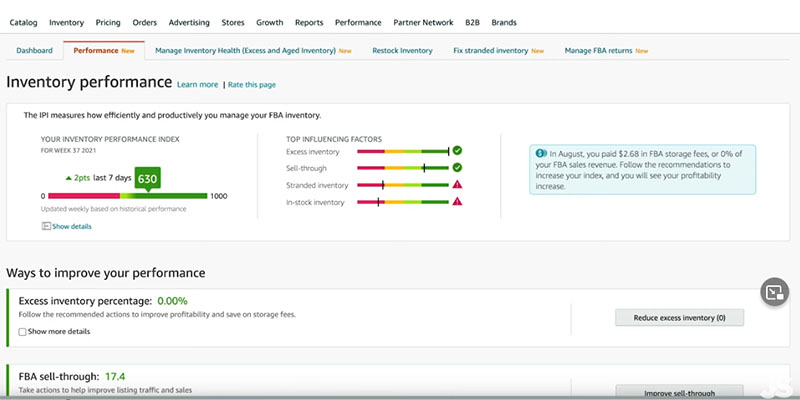Click the green check icon beside Excess inventory
The width and height of the screenshot is (800, 400).
point(457,152)
